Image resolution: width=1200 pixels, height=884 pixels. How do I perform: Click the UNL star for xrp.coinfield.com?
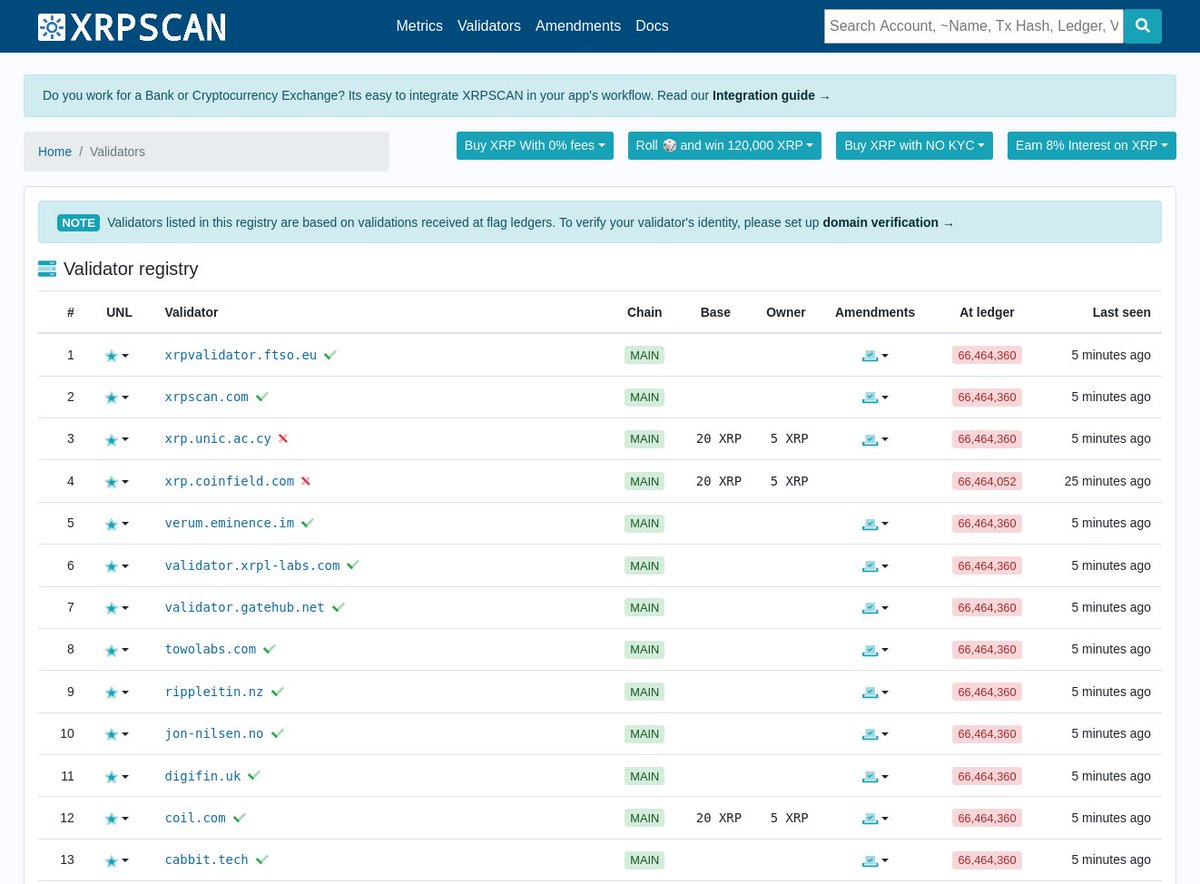[x=111, y=481]
